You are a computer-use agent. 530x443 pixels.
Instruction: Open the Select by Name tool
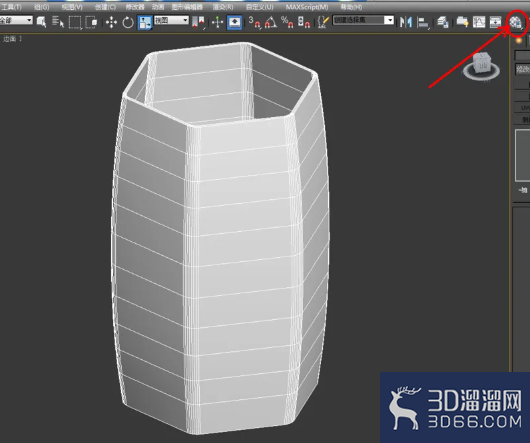tap(58, 22)
